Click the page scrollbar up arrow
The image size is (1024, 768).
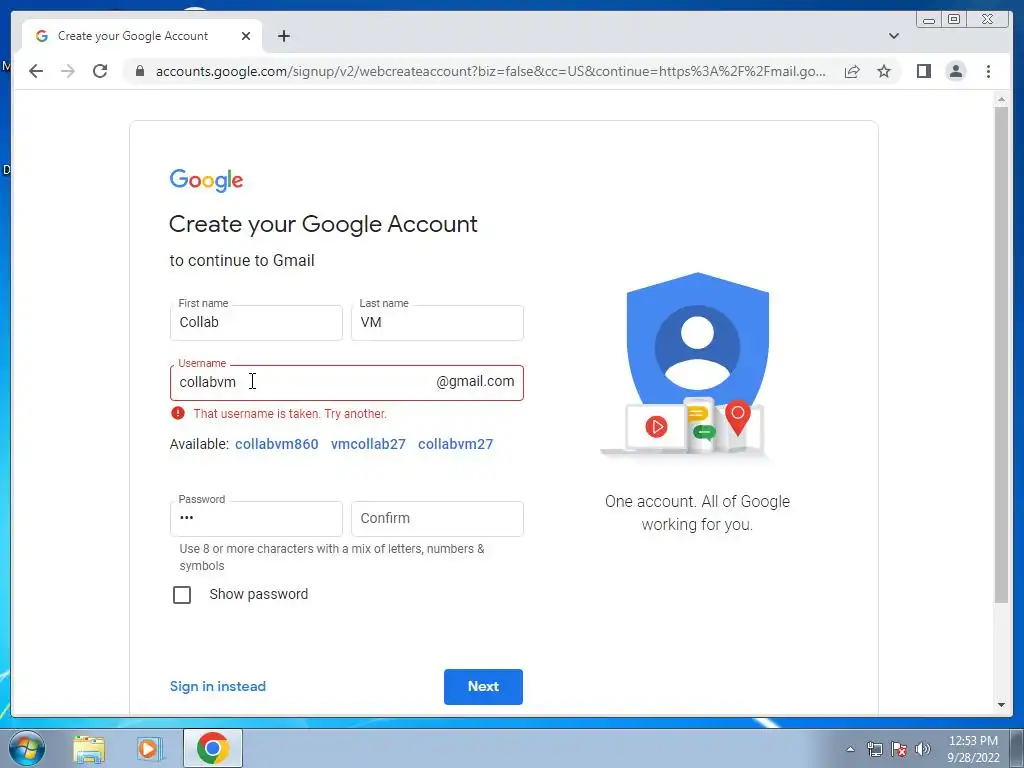point(1001,99)
